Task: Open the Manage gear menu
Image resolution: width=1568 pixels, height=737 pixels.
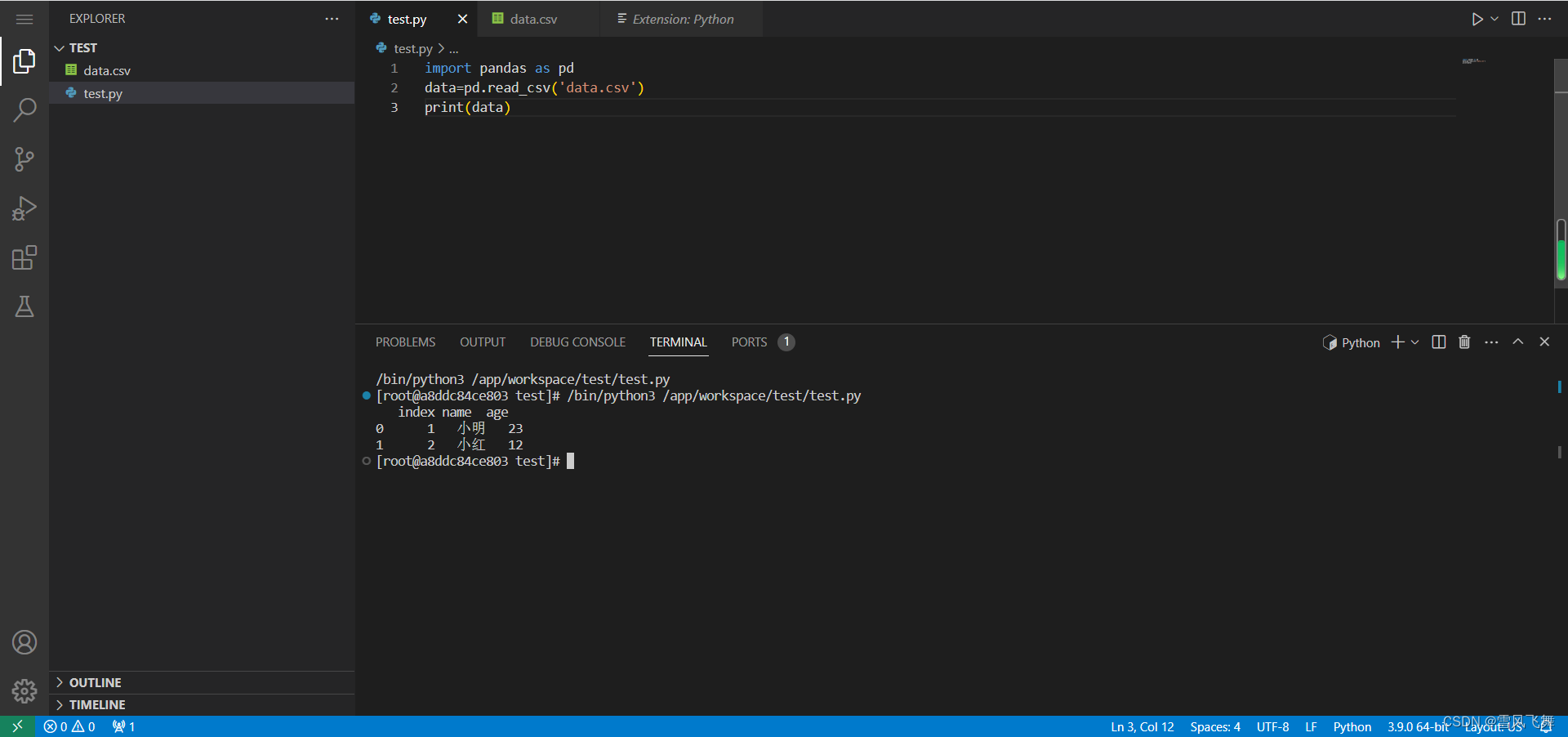Action: (x=24, y=691)
